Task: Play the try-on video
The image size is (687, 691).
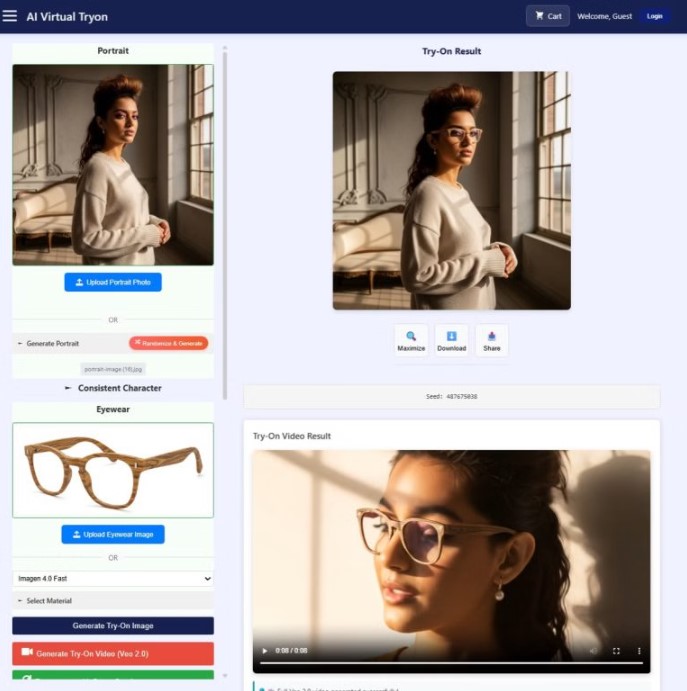Action: tap(264, 651)
